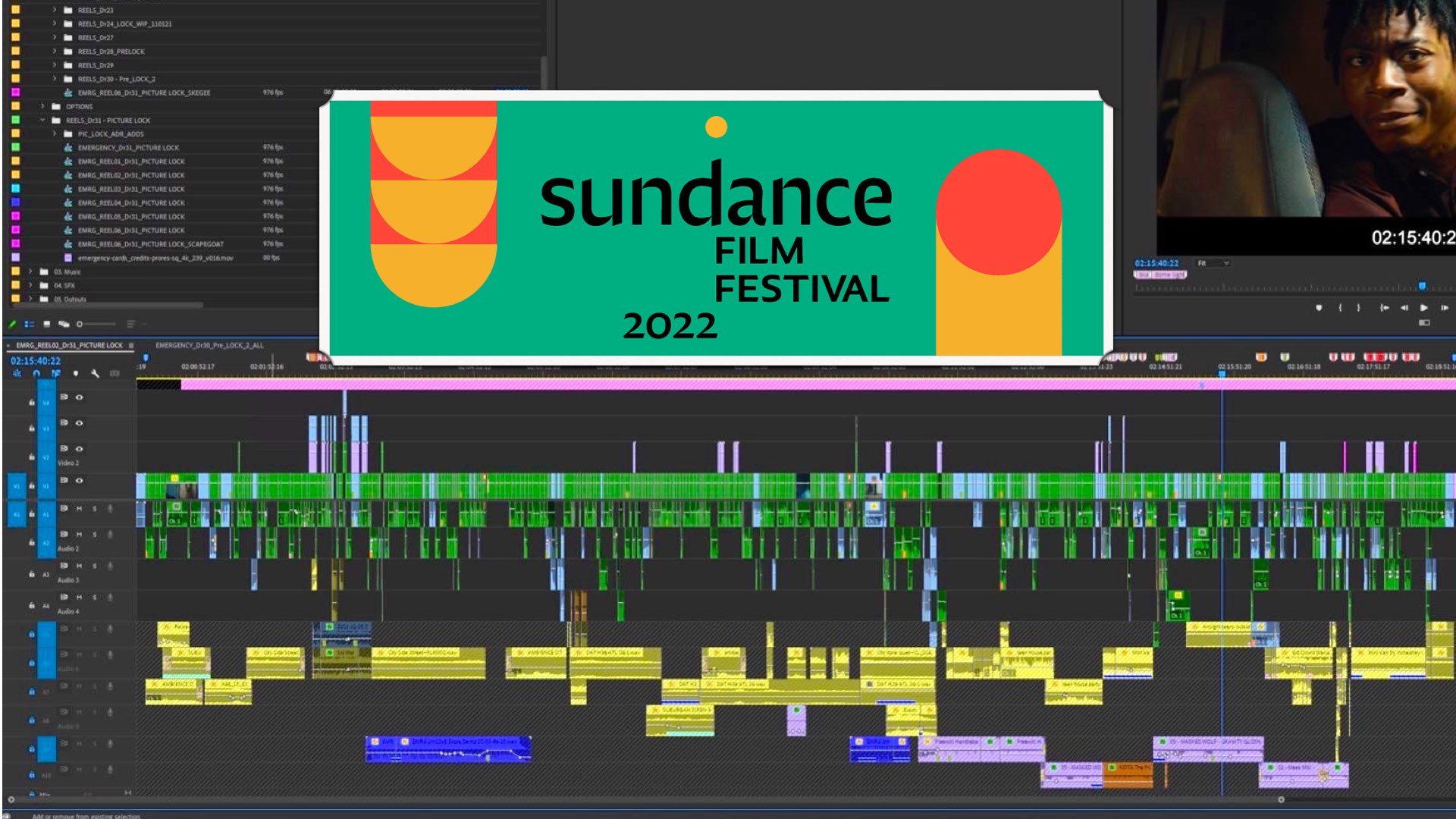
Task: Toggle insert sequences as nests button
Action: tap(17, 373)
